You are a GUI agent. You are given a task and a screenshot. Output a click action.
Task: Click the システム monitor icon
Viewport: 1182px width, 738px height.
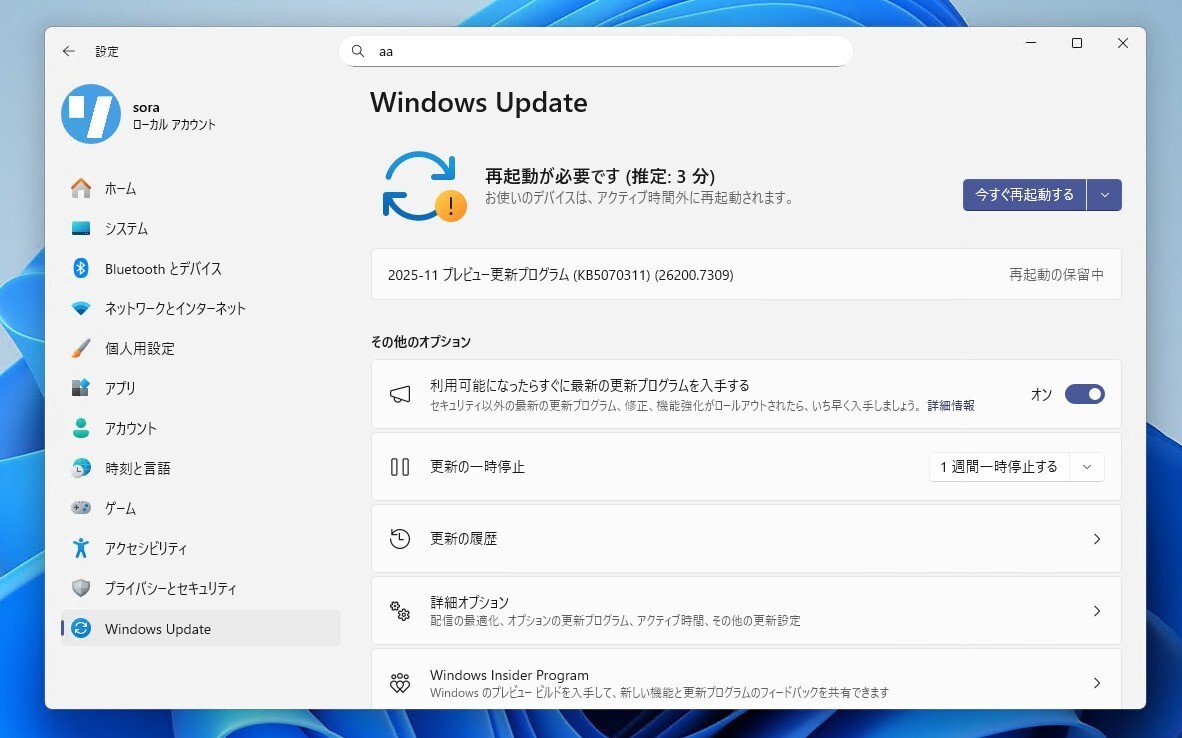click(x=81, y=228)
